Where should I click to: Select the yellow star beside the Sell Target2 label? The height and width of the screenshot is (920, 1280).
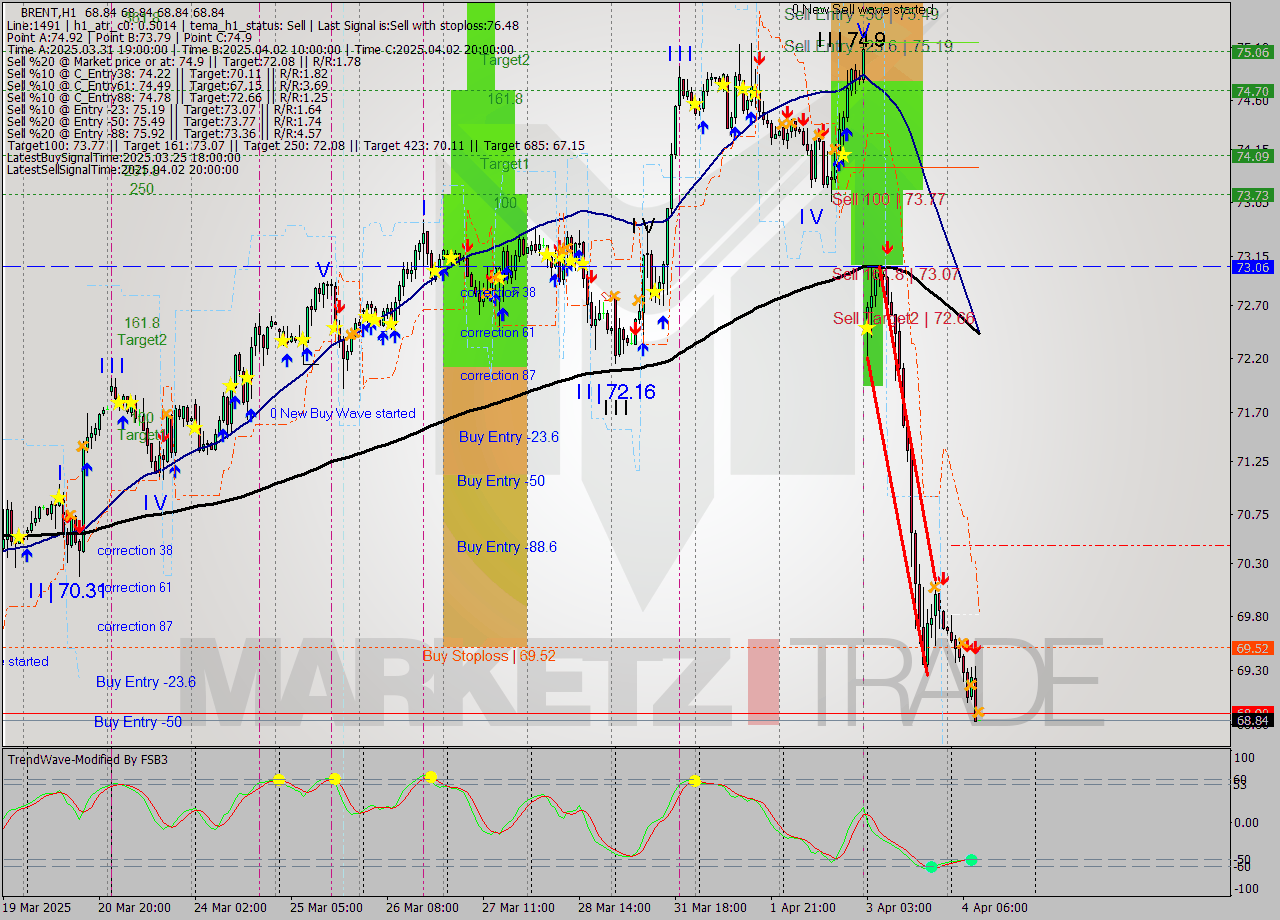[x=866, y=328]
